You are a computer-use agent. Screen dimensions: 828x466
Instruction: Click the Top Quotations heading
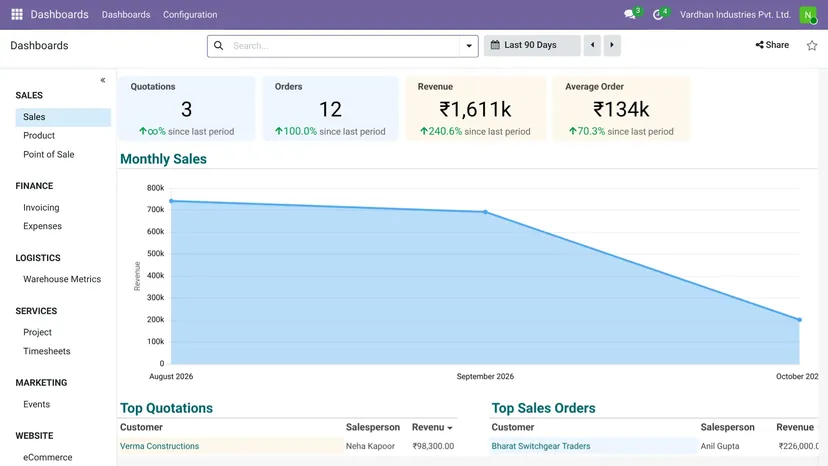click(x=166, y=408)
